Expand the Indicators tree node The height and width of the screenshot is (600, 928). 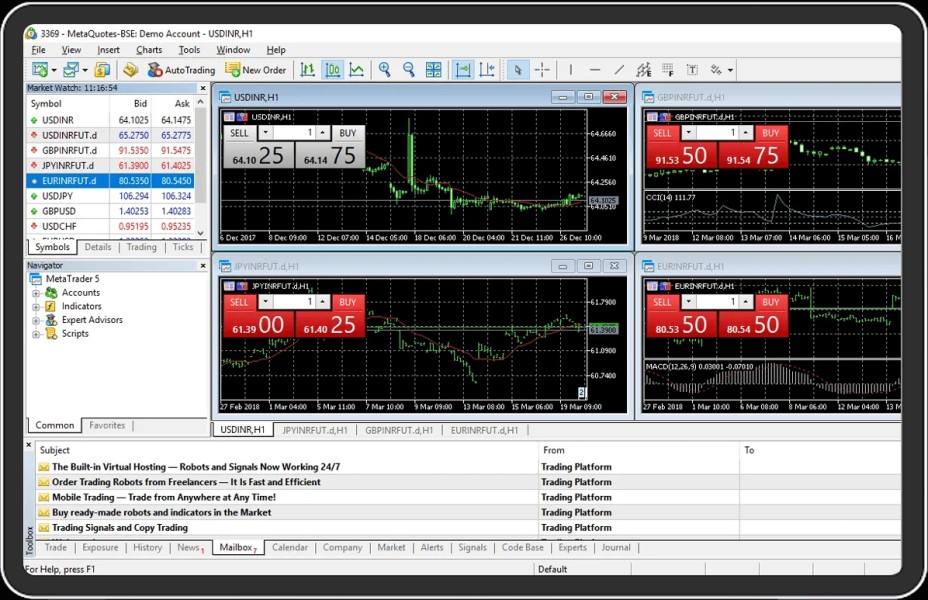(x=37, y=306)
